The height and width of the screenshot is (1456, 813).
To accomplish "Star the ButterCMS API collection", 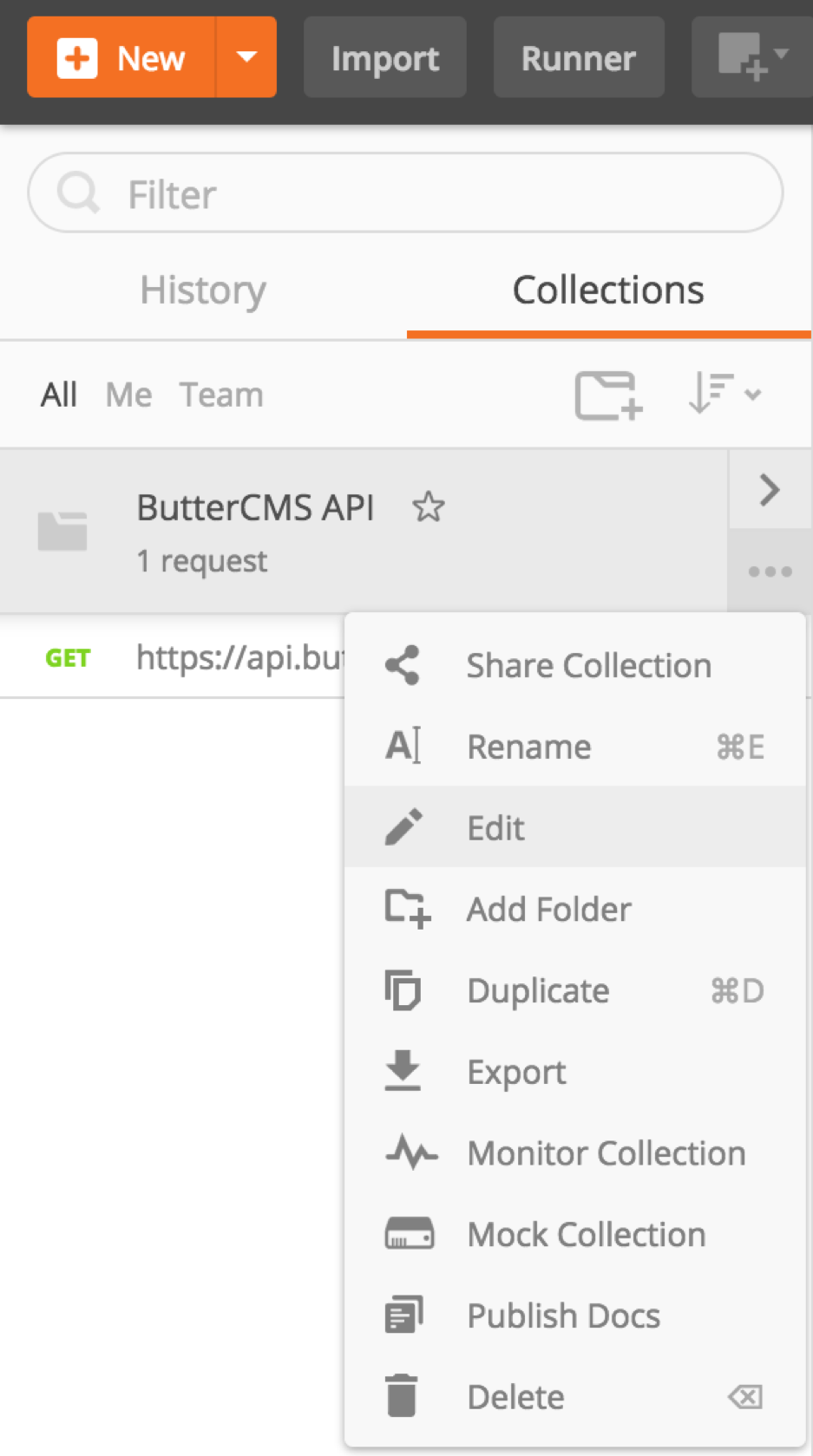I will 428,507.
